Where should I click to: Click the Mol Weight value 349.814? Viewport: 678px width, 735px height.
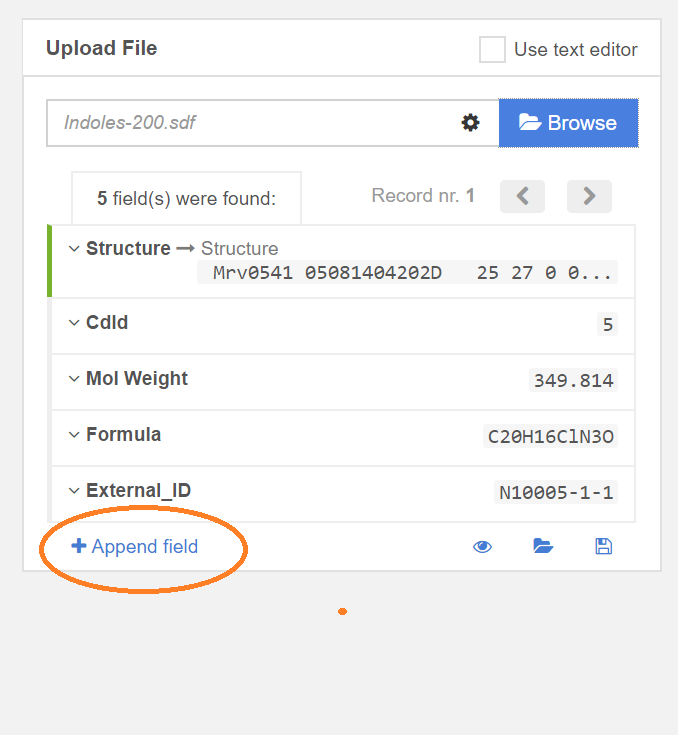[573, 380]
